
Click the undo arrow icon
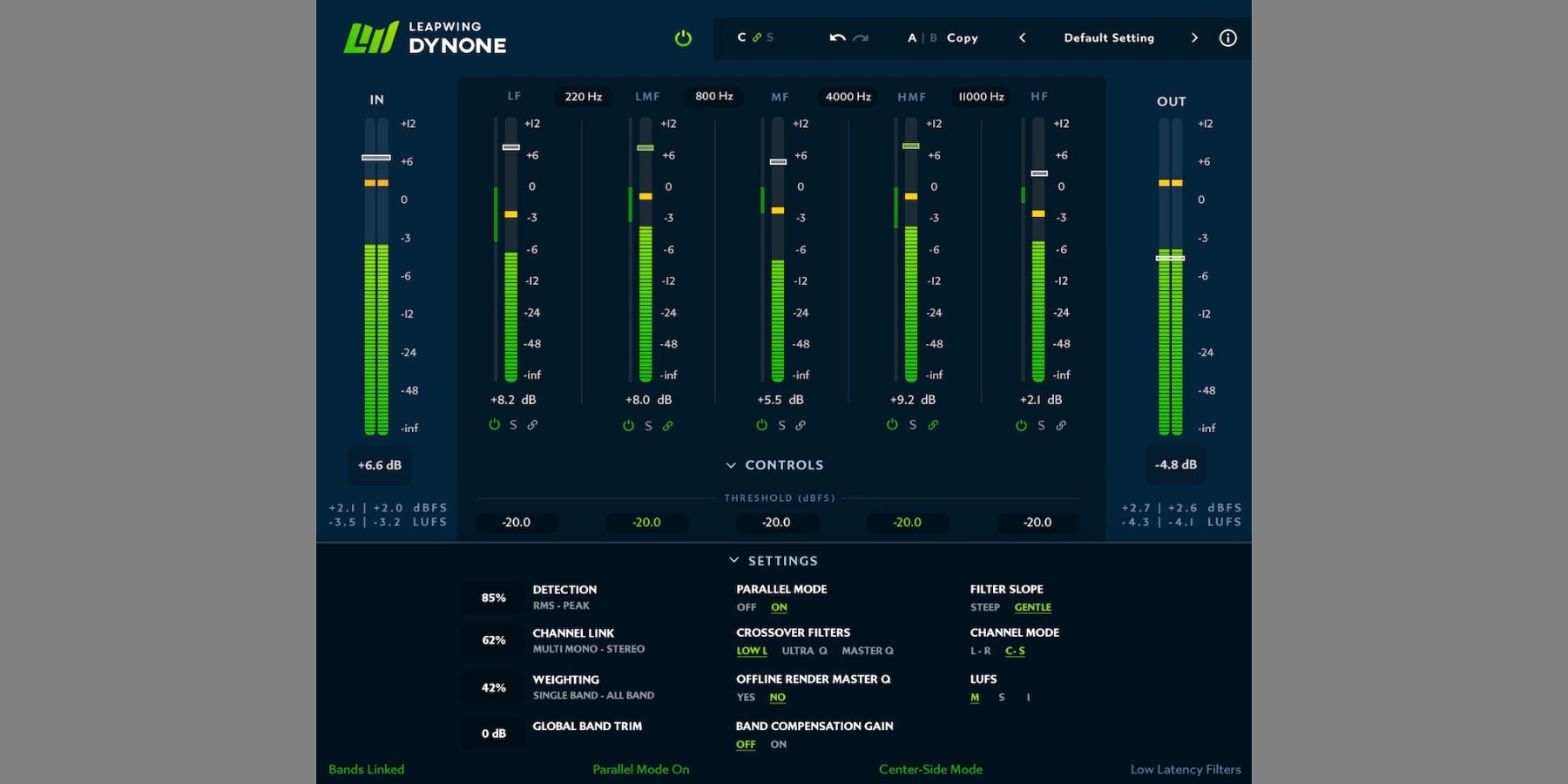(x=837, y=38)
